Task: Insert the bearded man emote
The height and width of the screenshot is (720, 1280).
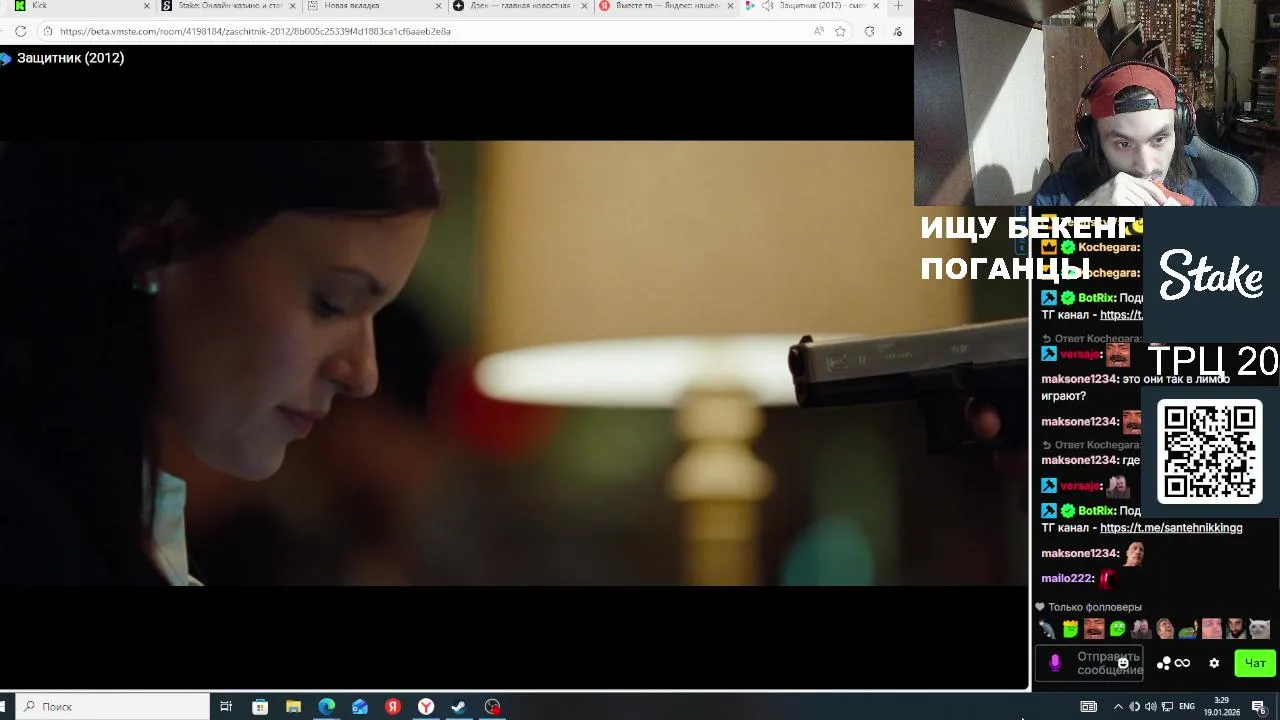Action: point(1236,629)
